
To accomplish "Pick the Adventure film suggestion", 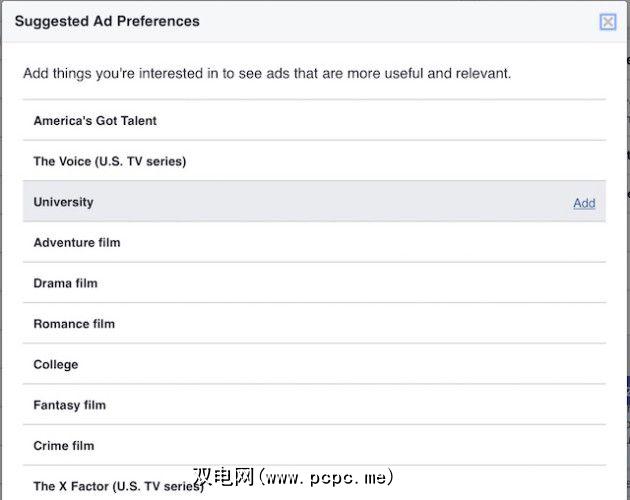I will (77, 243).
